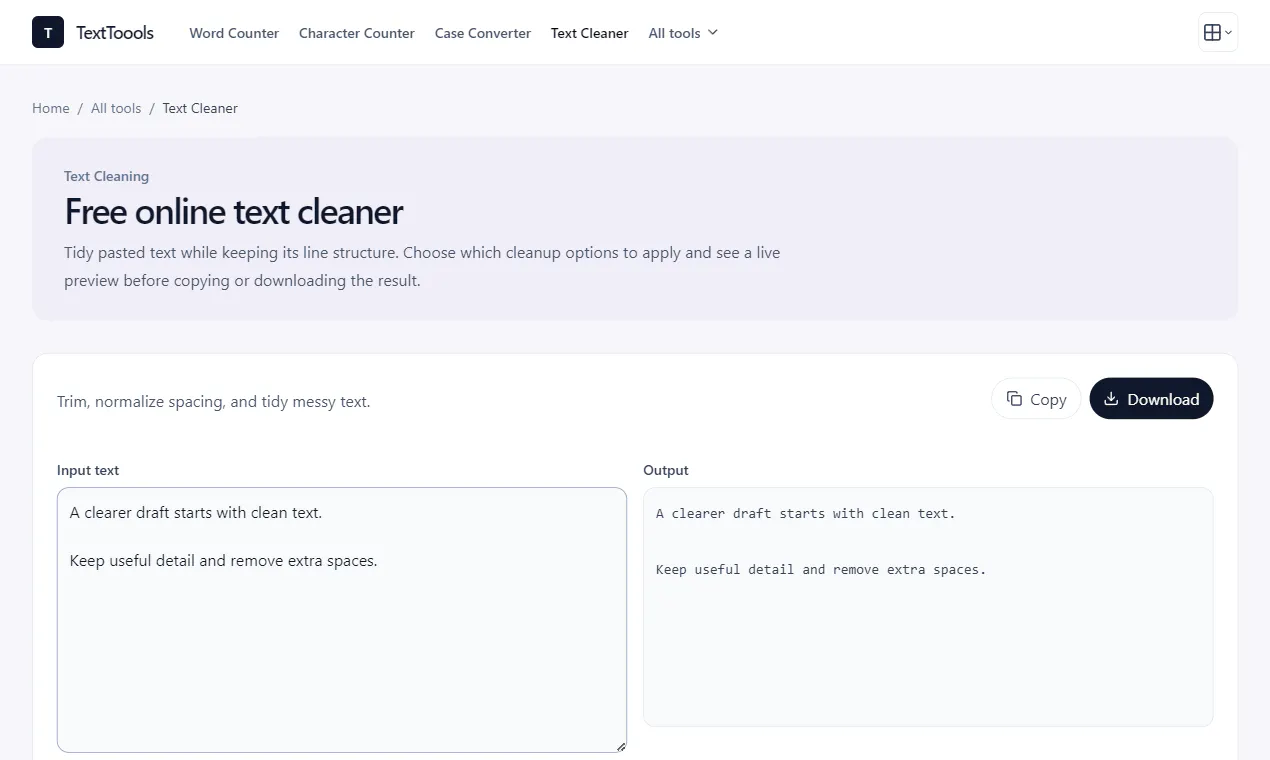Go to Character Counter in the navbar
This screenshot has height=760, width=1270.
tap(357, 33)
